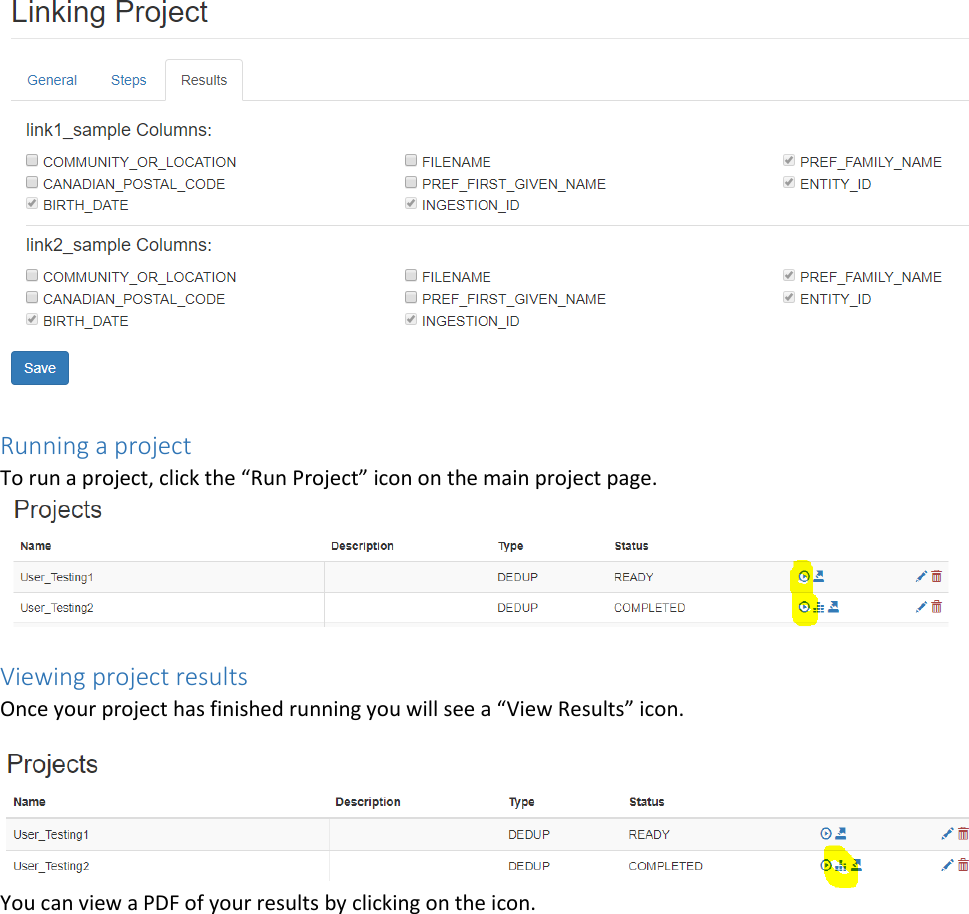Image resolution: width=969 pixels, height=914 pixels.
Task: Select User_Testing1 name under Running a project
Action: click(x=57, y=577)
